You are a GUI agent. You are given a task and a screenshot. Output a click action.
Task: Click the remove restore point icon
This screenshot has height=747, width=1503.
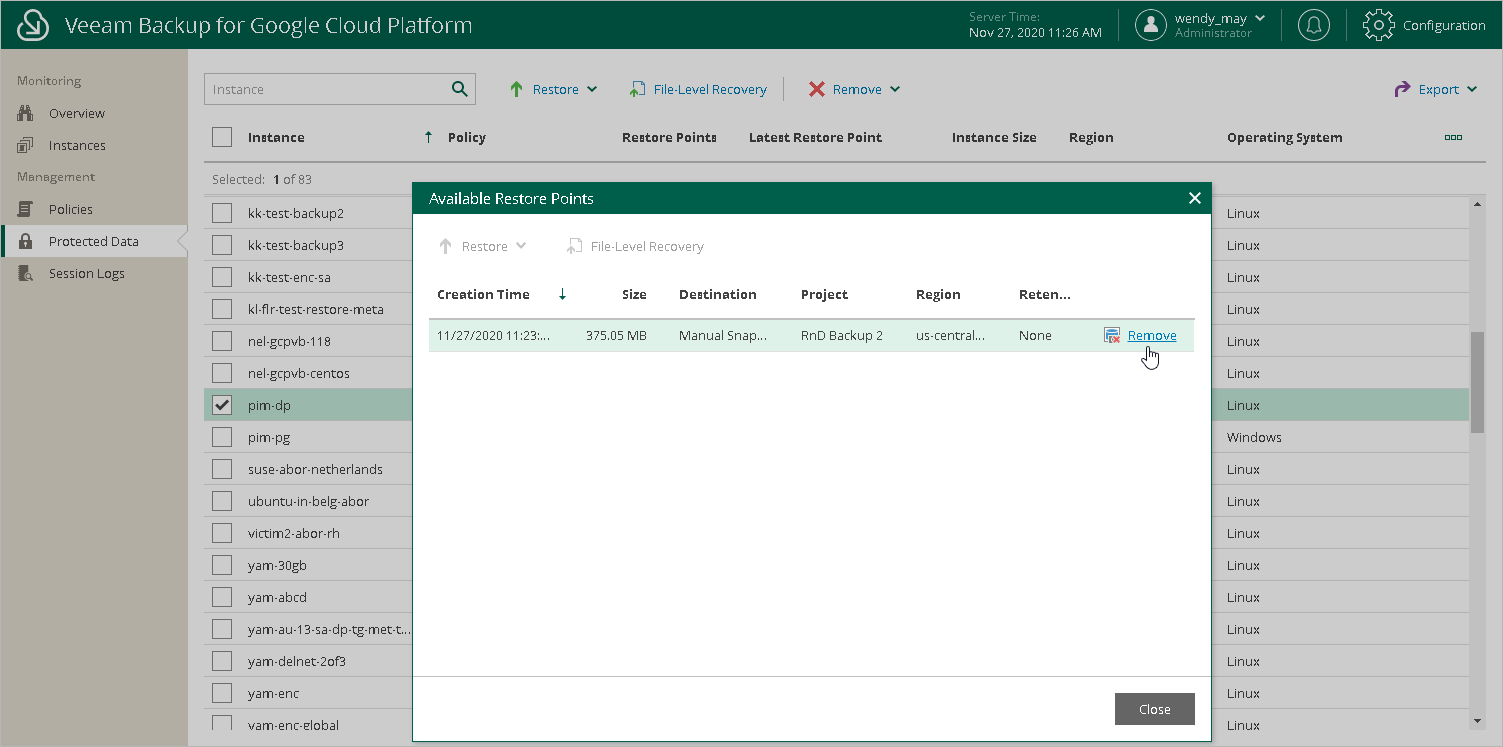click(x=1111, y=336)
